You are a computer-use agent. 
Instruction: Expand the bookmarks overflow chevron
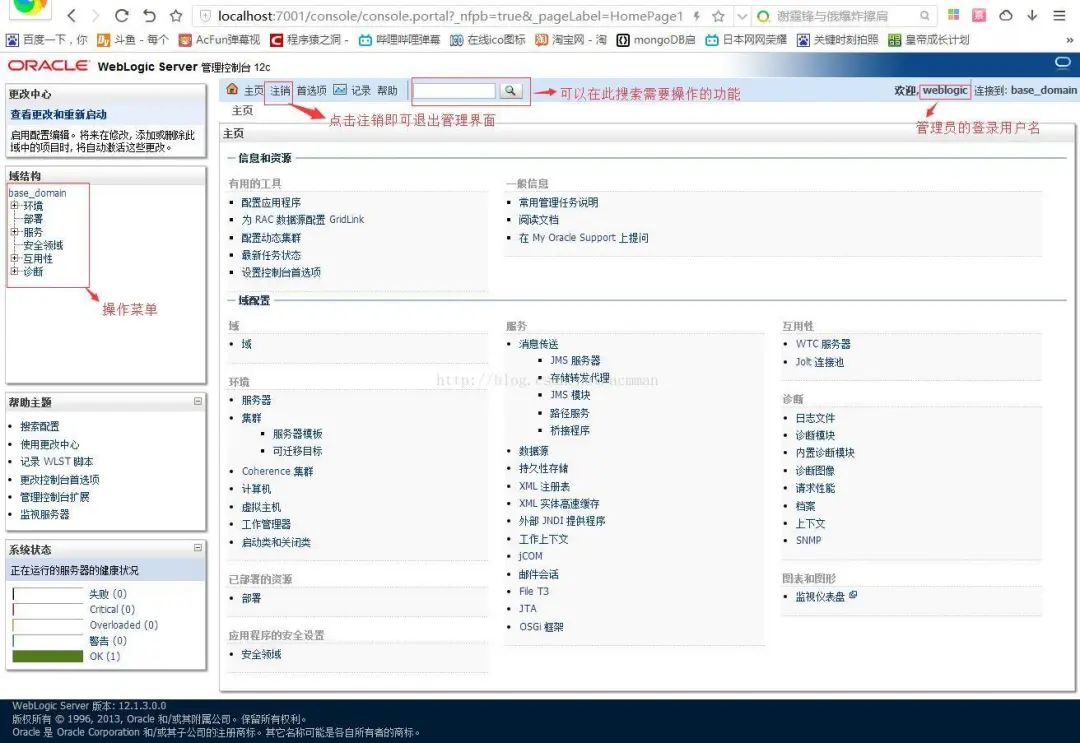click(x=1070, y=40)
